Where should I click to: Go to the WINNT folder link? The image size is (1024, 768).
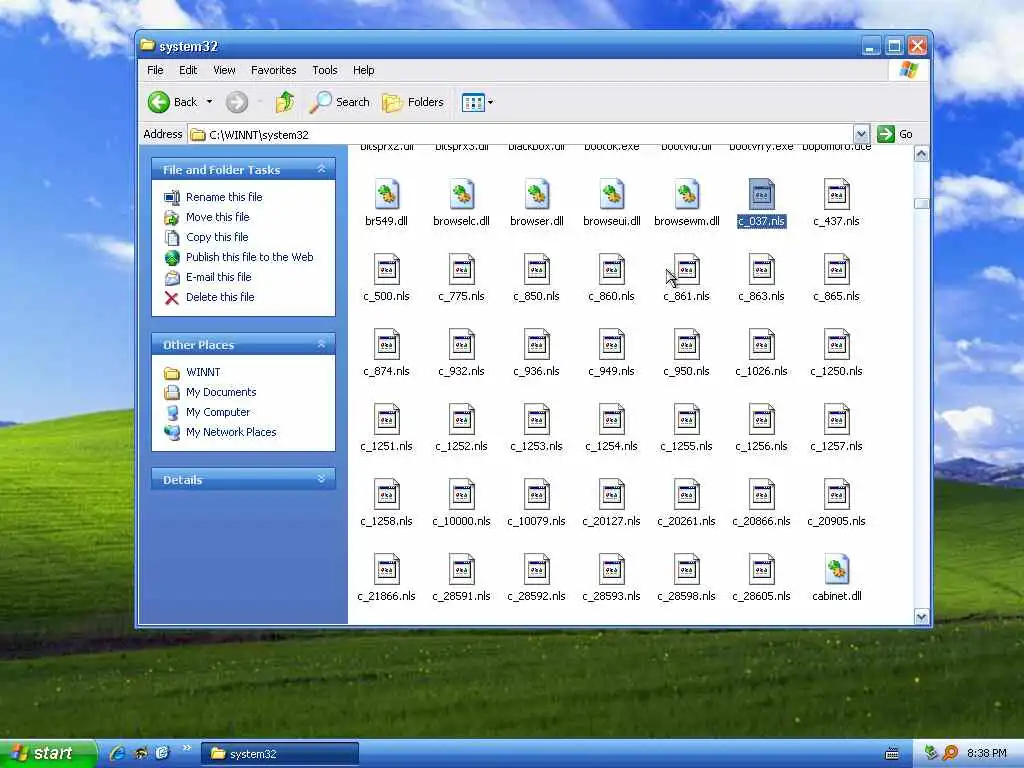pos(203,372)
